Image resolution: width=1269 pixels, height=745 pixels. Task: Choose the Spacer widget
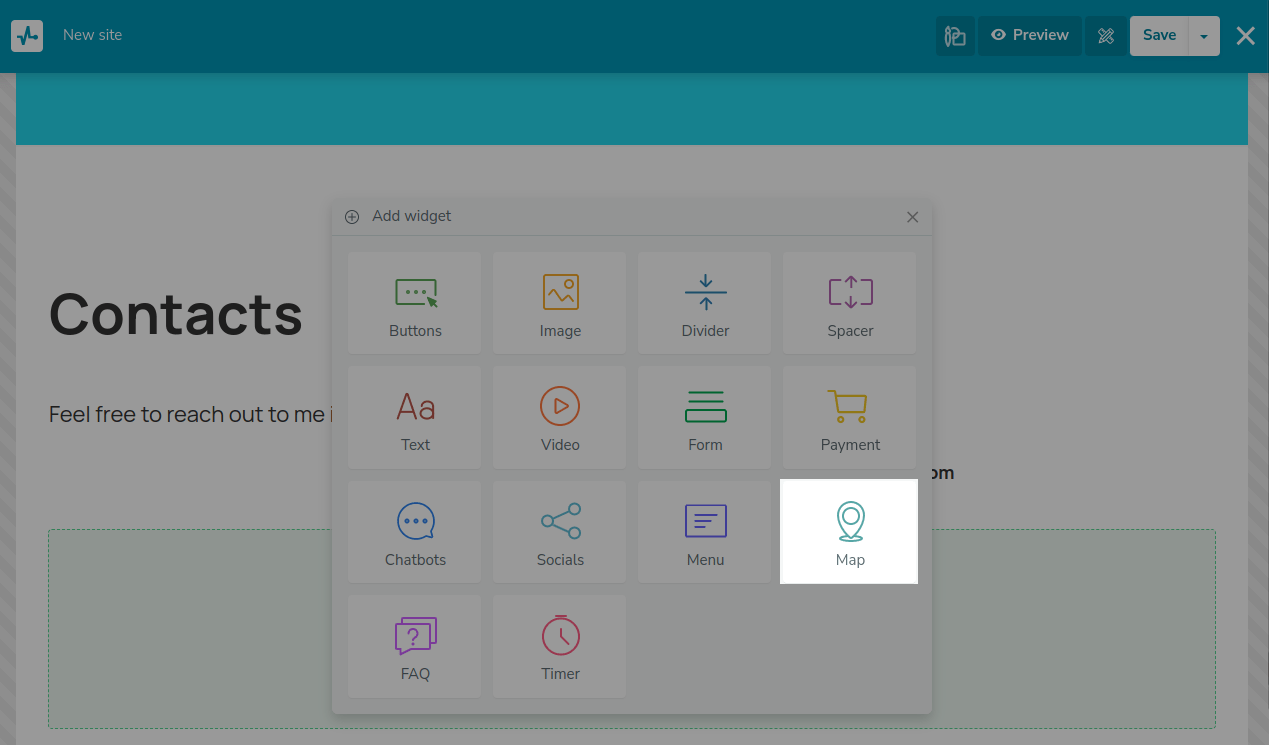click(x=850, y=303)
